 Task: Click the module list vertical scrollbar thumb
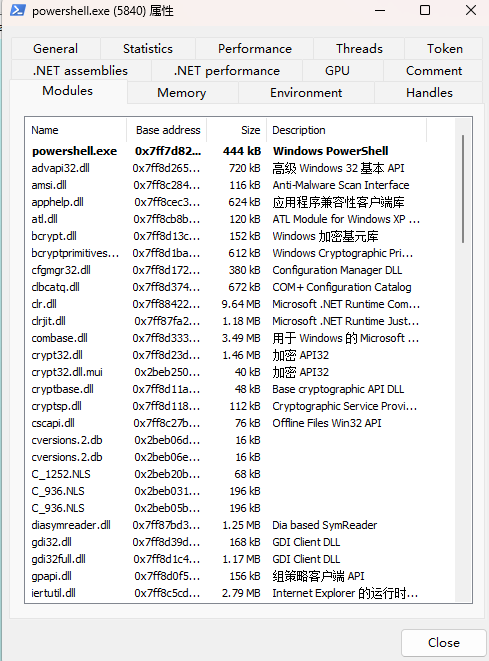tap(463, 189)
